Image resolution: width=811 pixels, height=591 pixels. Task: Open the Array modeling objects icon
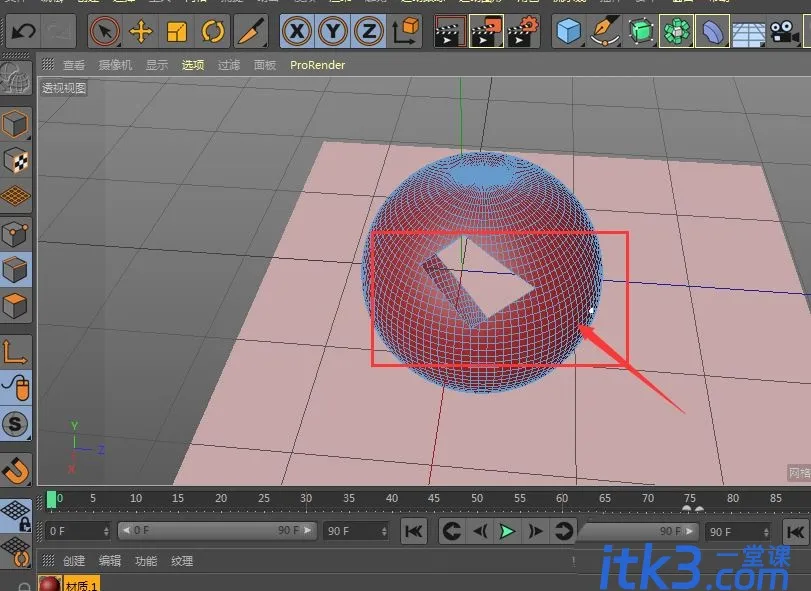(x=677, y=32)
